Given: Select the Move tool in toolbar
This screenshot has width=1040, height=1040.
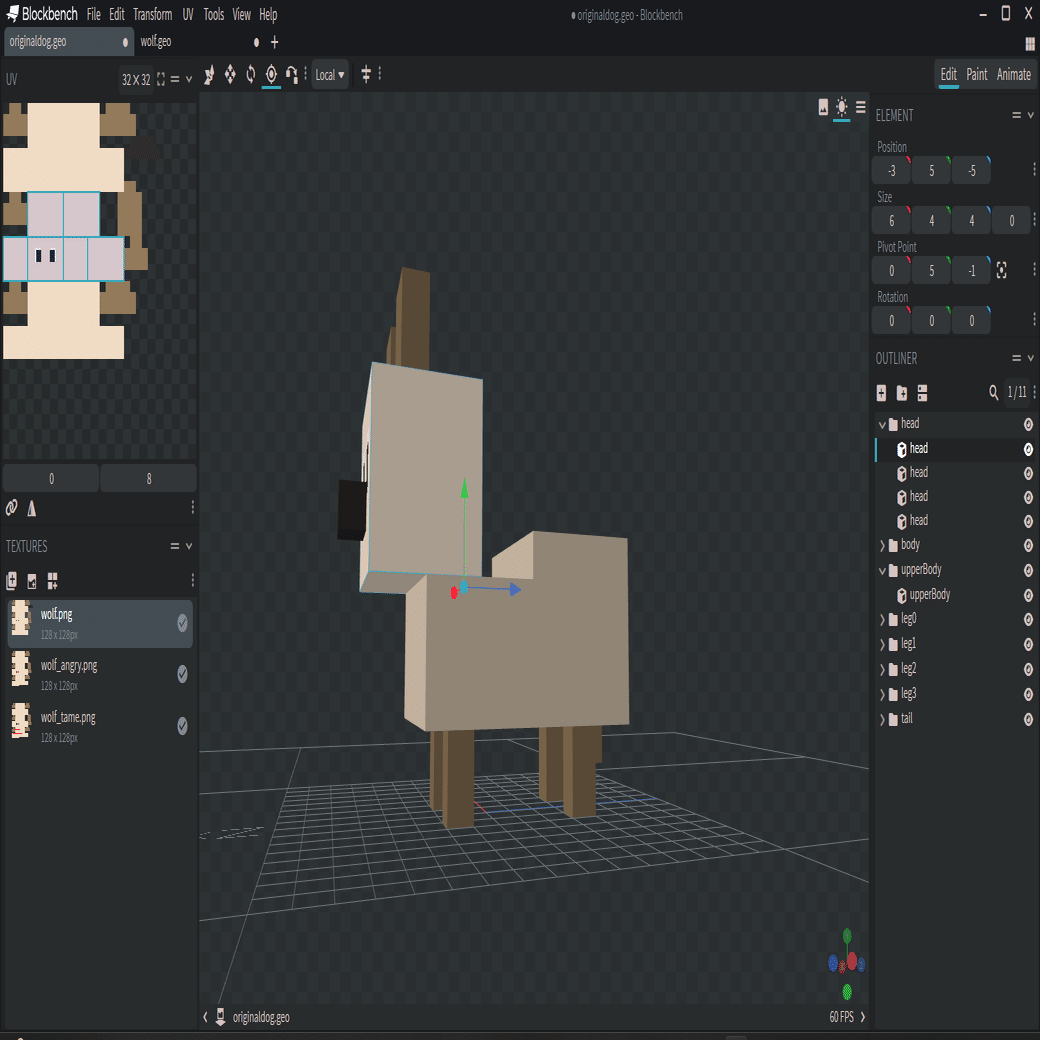Looking at the screenshot, I should pos(209,75).
